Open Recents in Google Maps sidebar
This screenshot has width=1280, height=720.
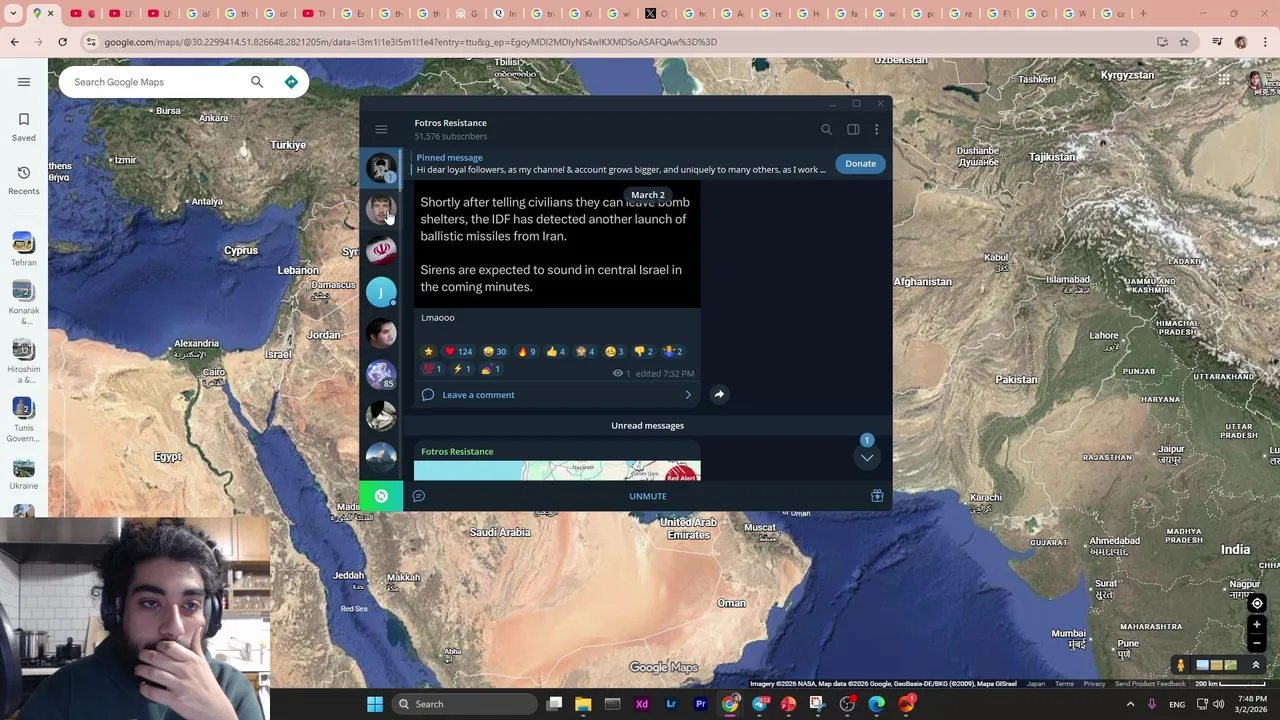(x=24, y=180)
